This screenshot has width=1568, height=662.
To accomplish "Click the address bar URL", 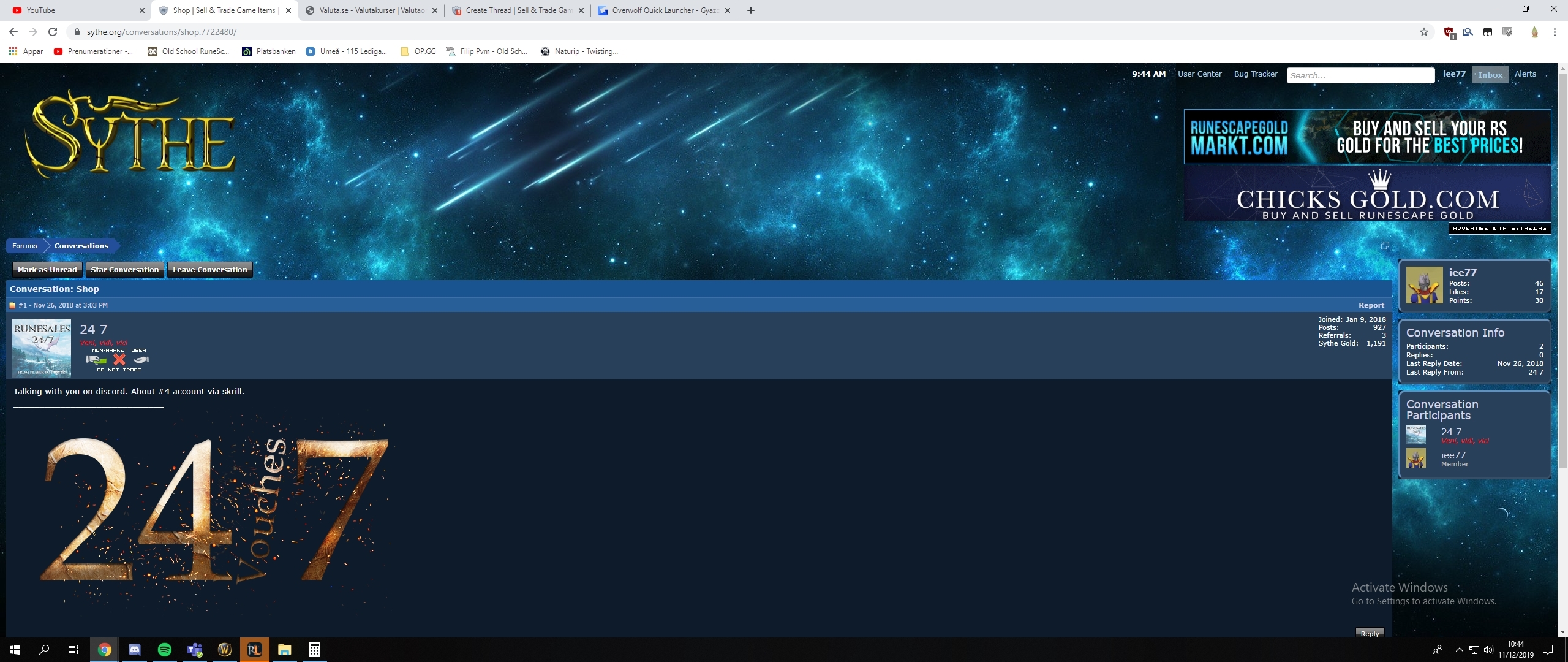I will pos(162,32).
